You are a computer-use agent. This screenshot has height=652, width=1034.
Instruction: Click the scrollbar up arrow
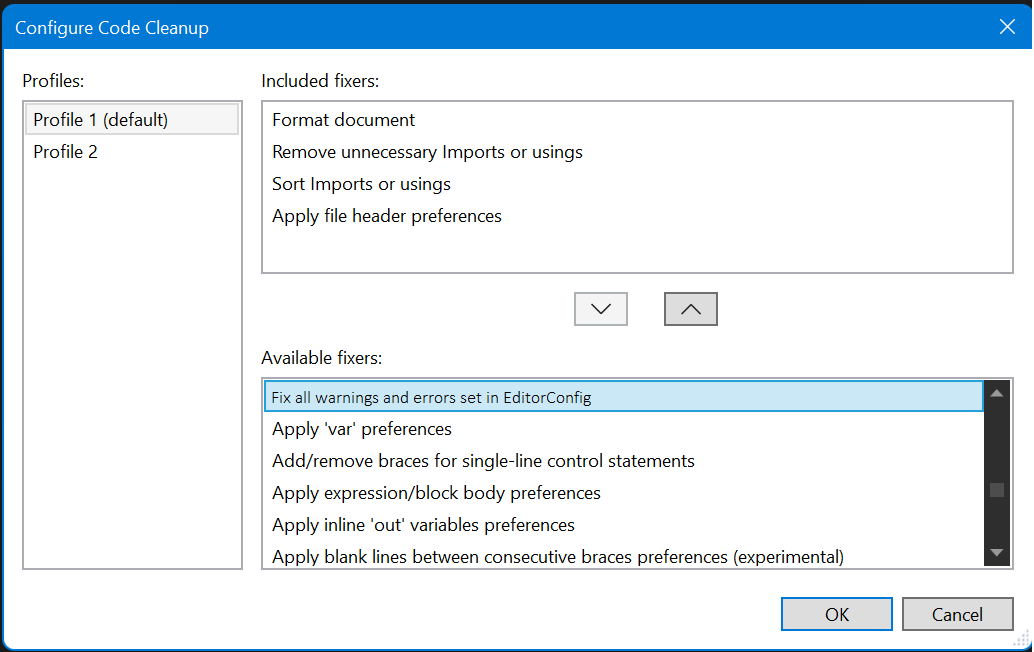(x=996, y=392)
